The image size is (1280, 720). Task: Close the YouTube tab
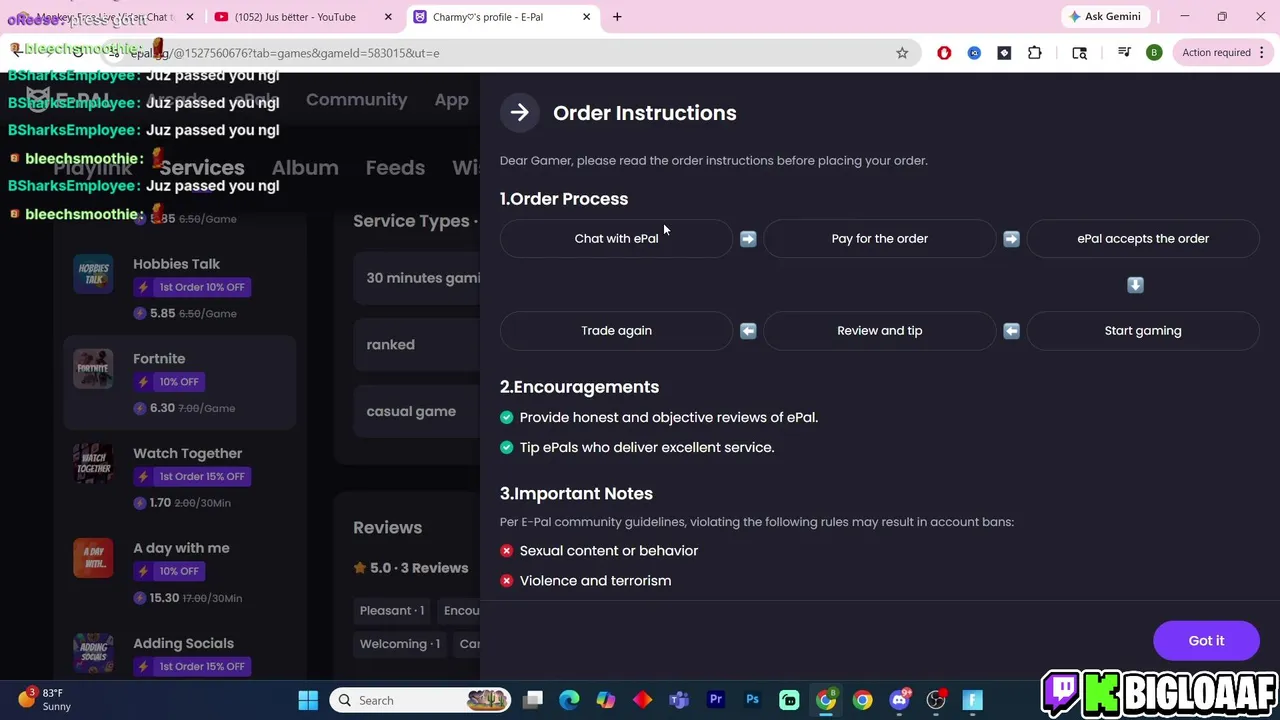click(388, 17)
